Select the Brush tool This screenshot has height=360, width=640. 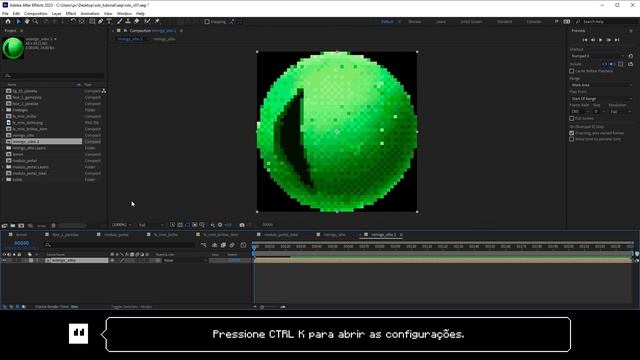point(120,21)
